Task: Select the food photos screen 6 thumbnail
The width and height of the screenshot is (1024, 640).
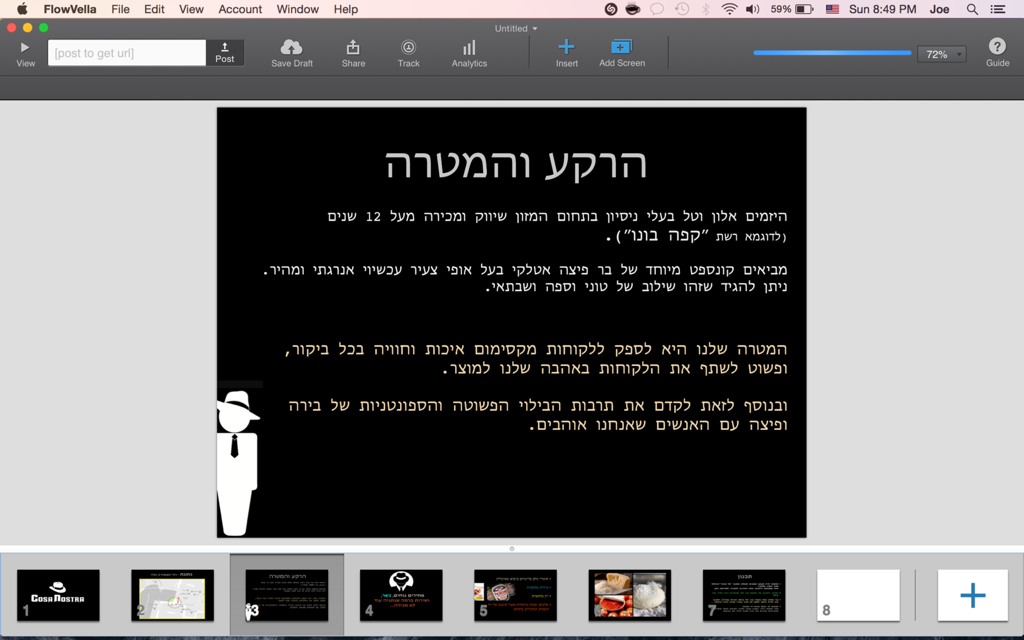Action: point(630,595)
